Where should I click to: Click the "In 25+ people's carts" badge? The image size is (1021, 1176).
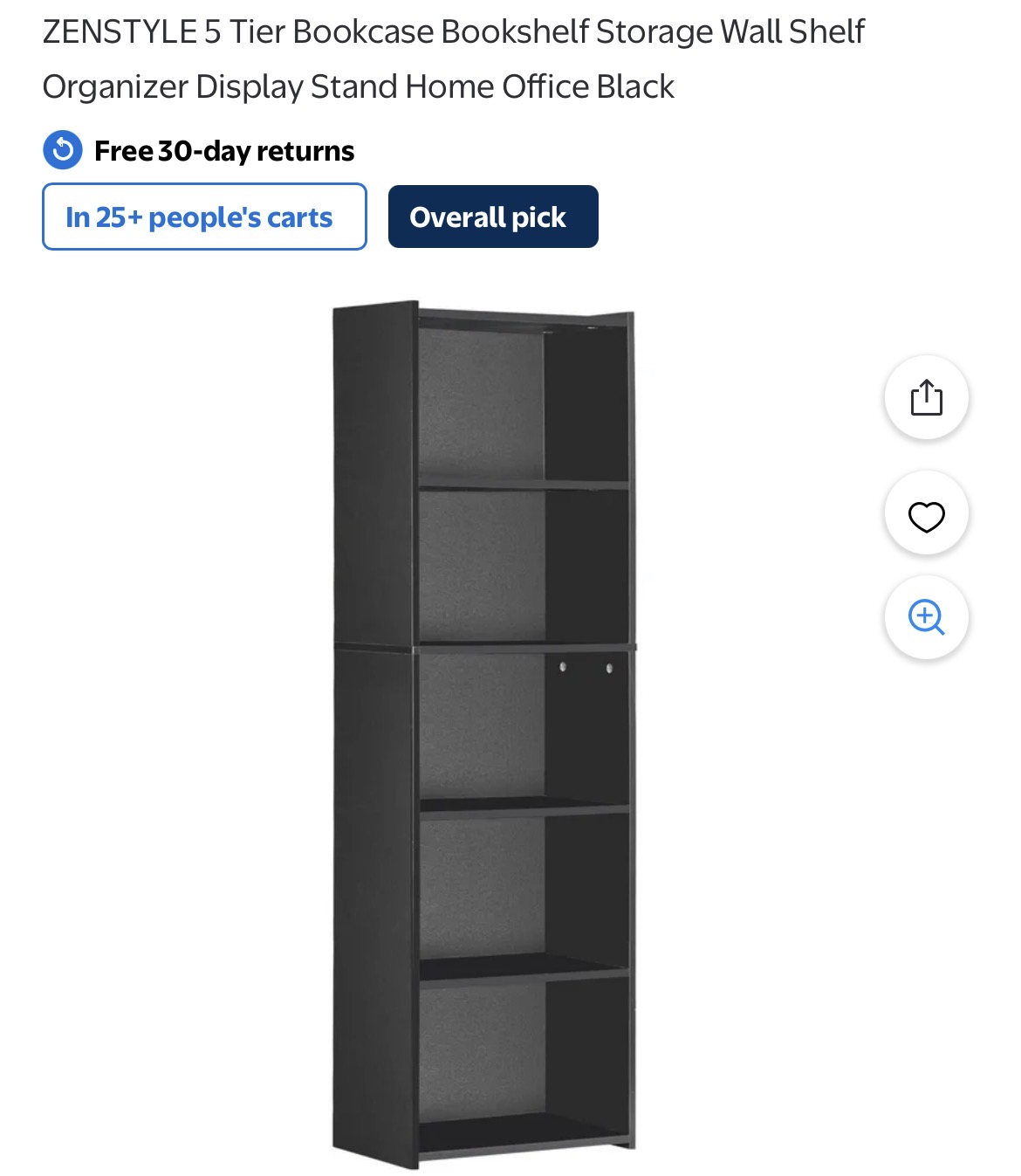204,217
